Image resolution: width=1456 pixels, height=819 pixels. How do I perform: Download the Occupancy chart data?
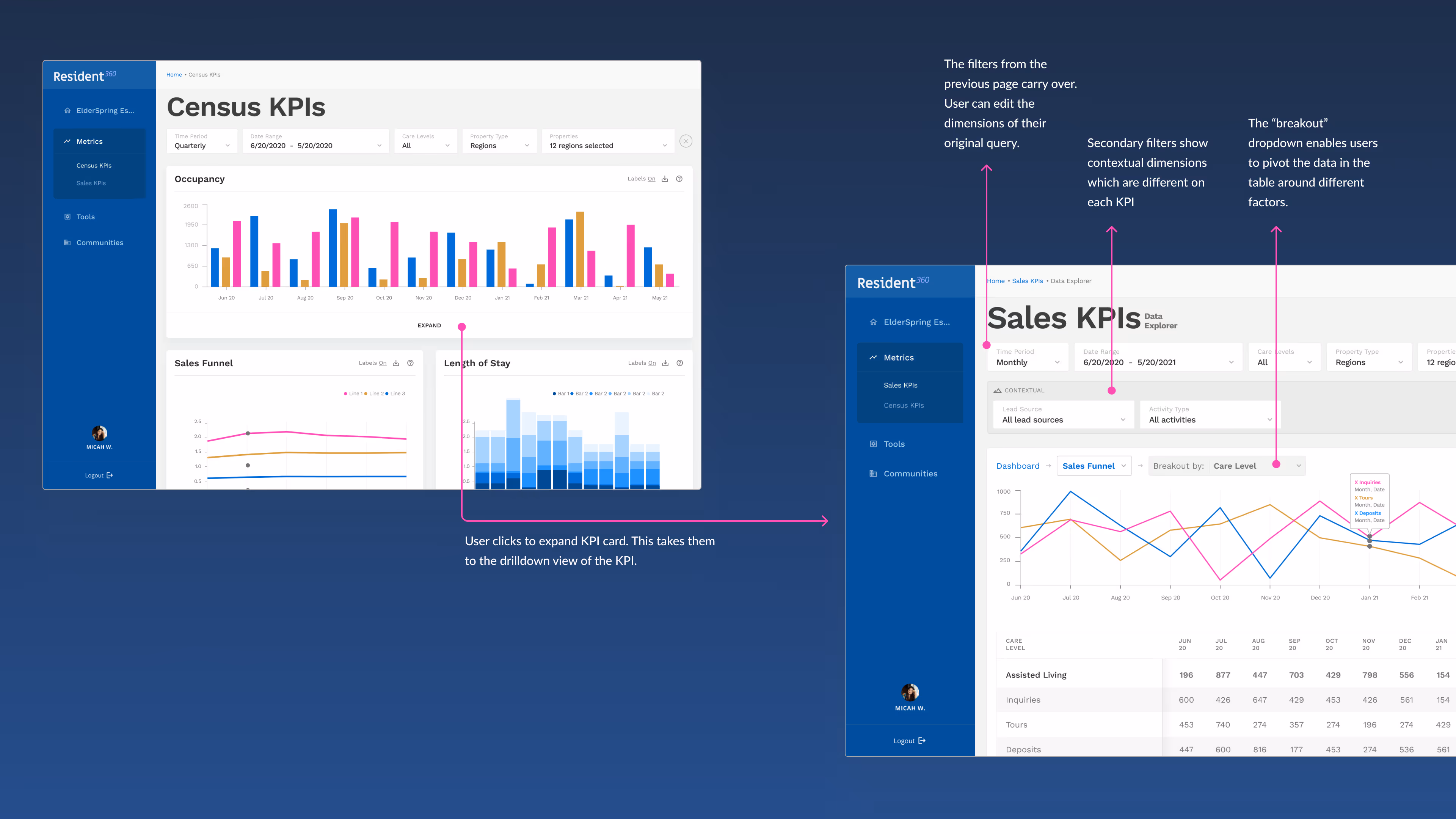[665, 179]
